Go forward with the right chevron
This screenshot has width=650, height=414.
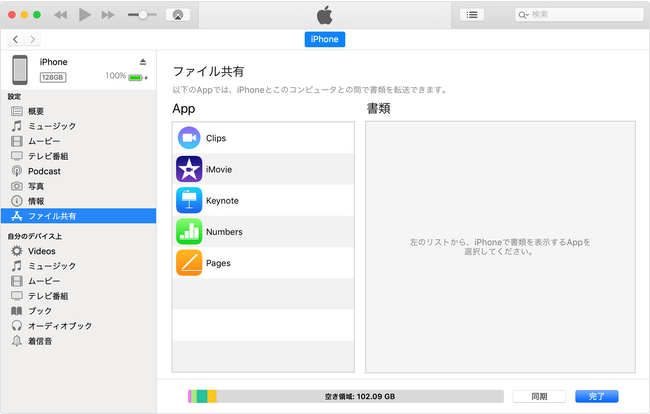32,39
